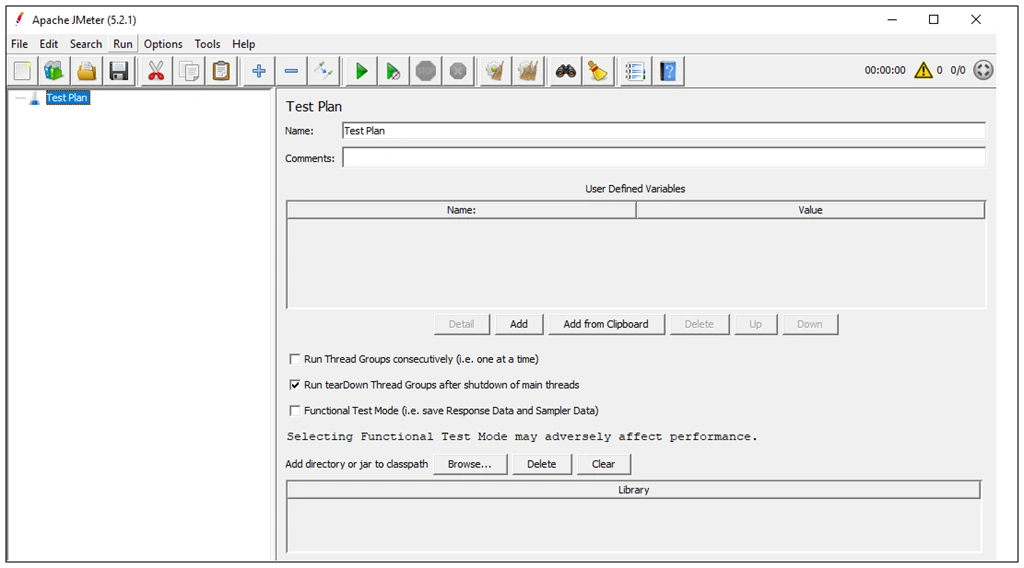Click the warning triangle log icon
This screenshot has height=568, width=1024.
(923, 70)
